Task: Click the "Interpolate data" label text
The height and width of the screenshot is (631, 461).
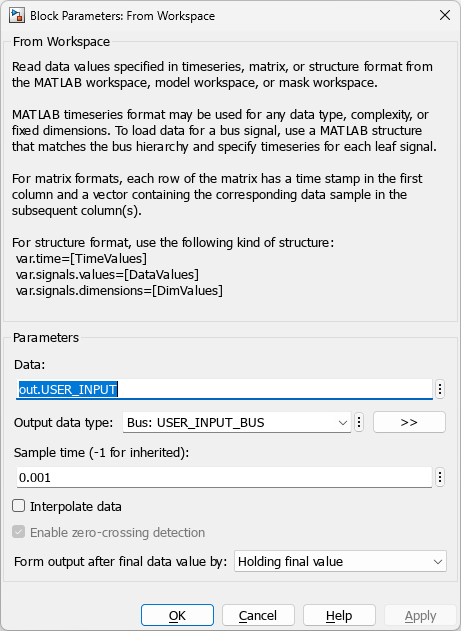Action: 76,506
